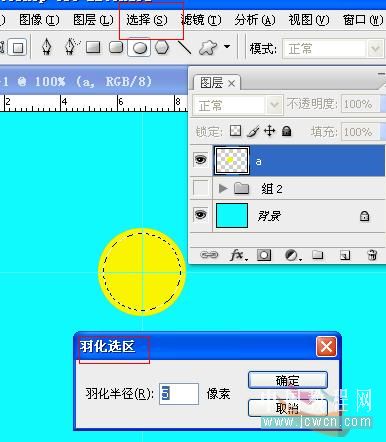Viewport: 386px width, 442px height.
Task: Open the 窗口(W) menu
Action: tap(363, 20)
